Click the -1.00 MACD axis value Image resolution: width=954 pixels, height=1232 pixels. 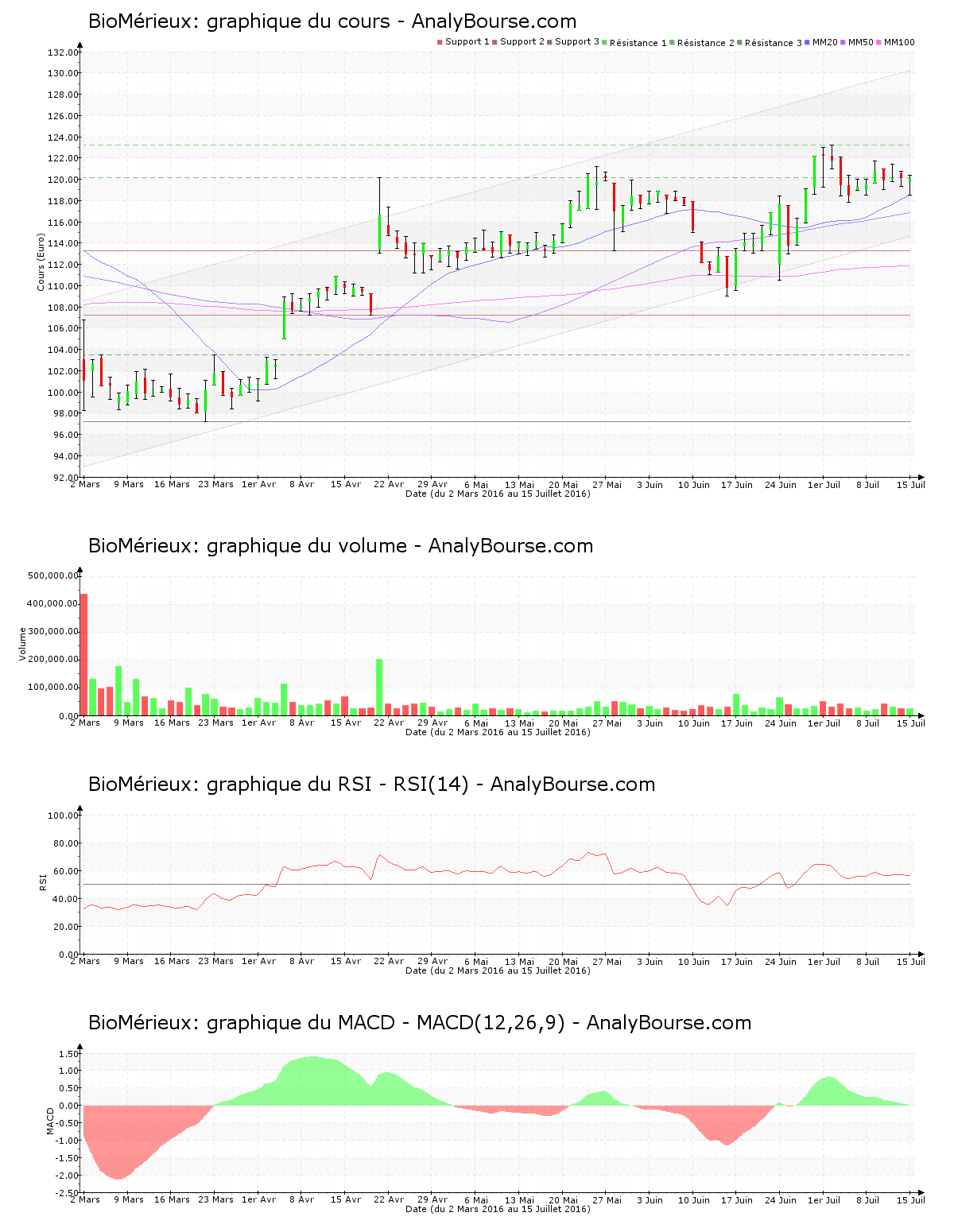pyautogui.click(x=67, y=1141)
